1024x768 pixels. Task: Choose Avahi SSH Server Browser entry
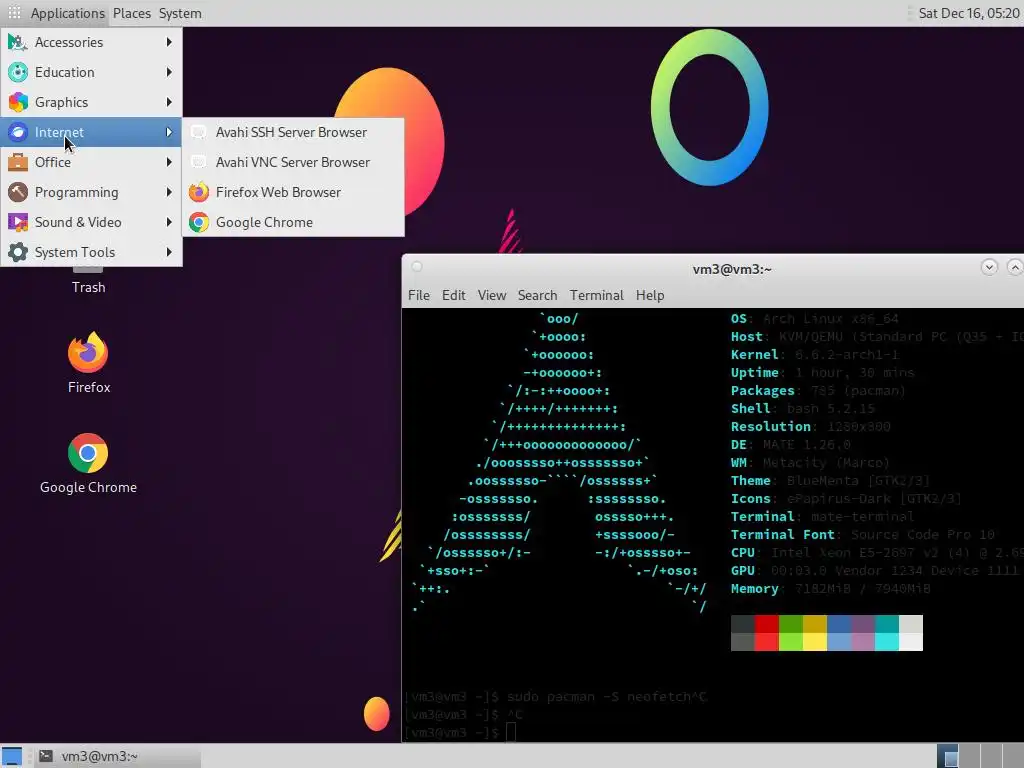pos(291,133)
